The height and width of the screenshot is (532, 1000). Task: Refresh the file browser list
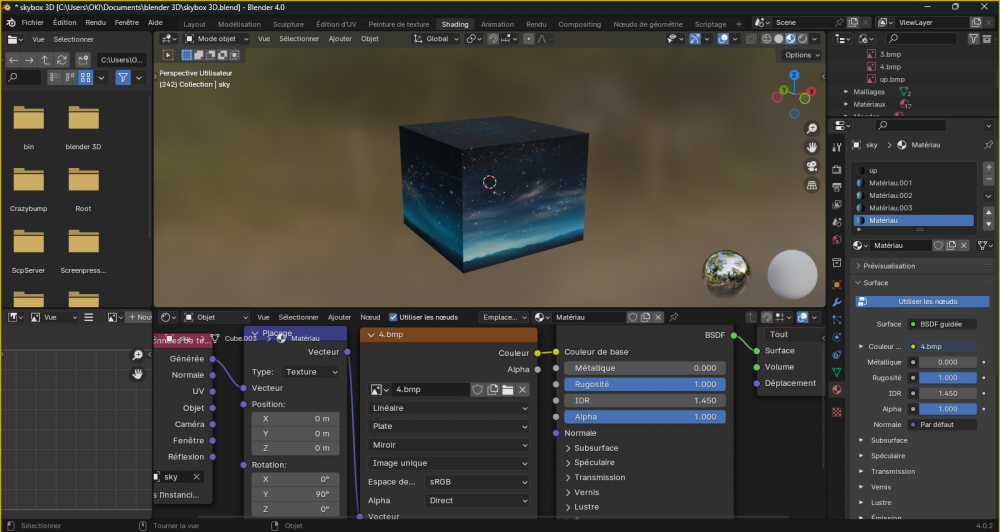[62, 60]
